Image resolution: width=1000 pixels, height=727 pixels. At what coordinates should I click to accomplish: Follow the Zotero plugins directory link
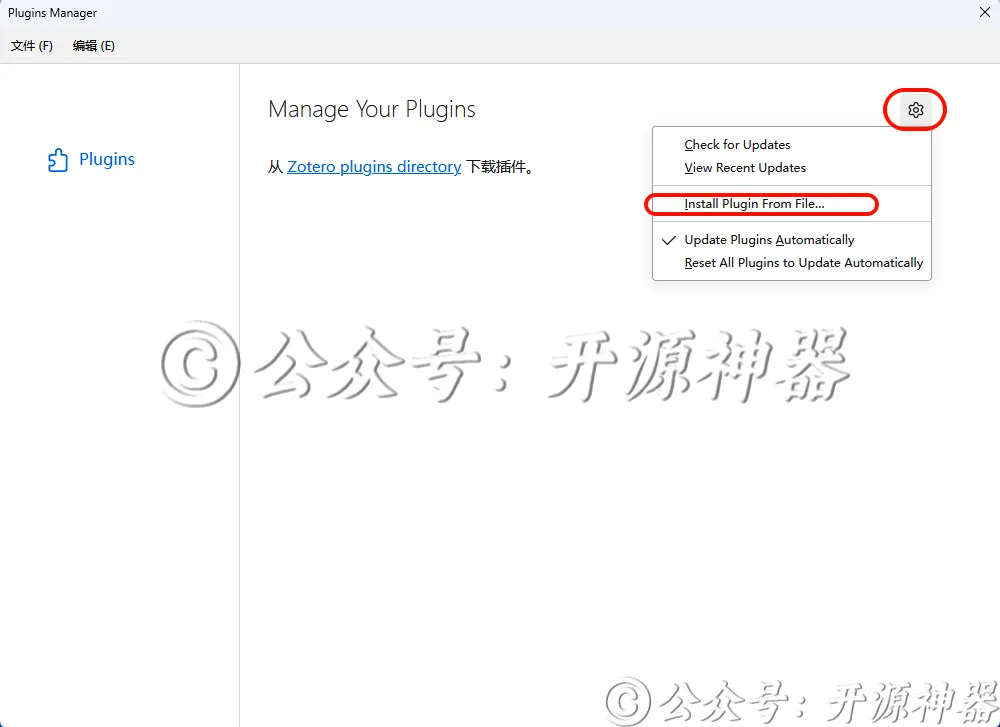tap(374, 166)
